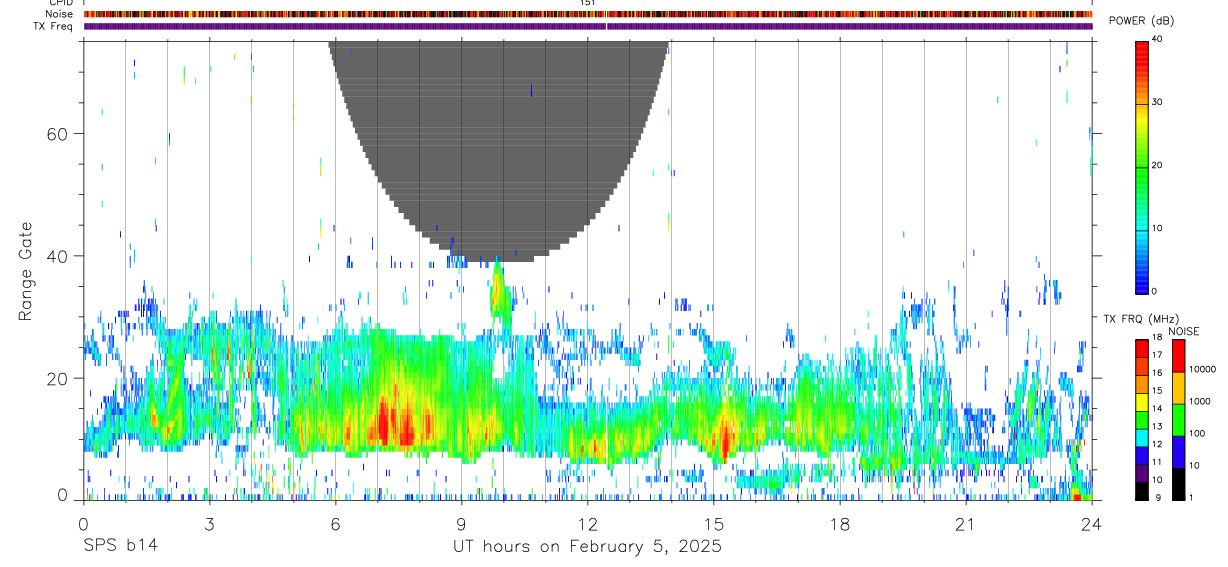The width and height of the screenshot is (1228, 567).
Task: Select the 0 label on POWER scale
Action: coord(1154,291)
